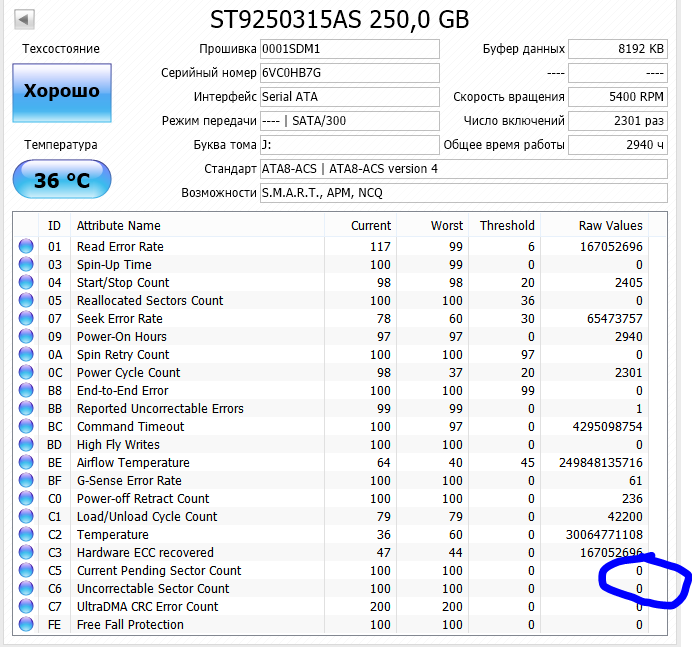
Task: Click status circle for Load/Unload Cycle Count
Action: point(26,516)
